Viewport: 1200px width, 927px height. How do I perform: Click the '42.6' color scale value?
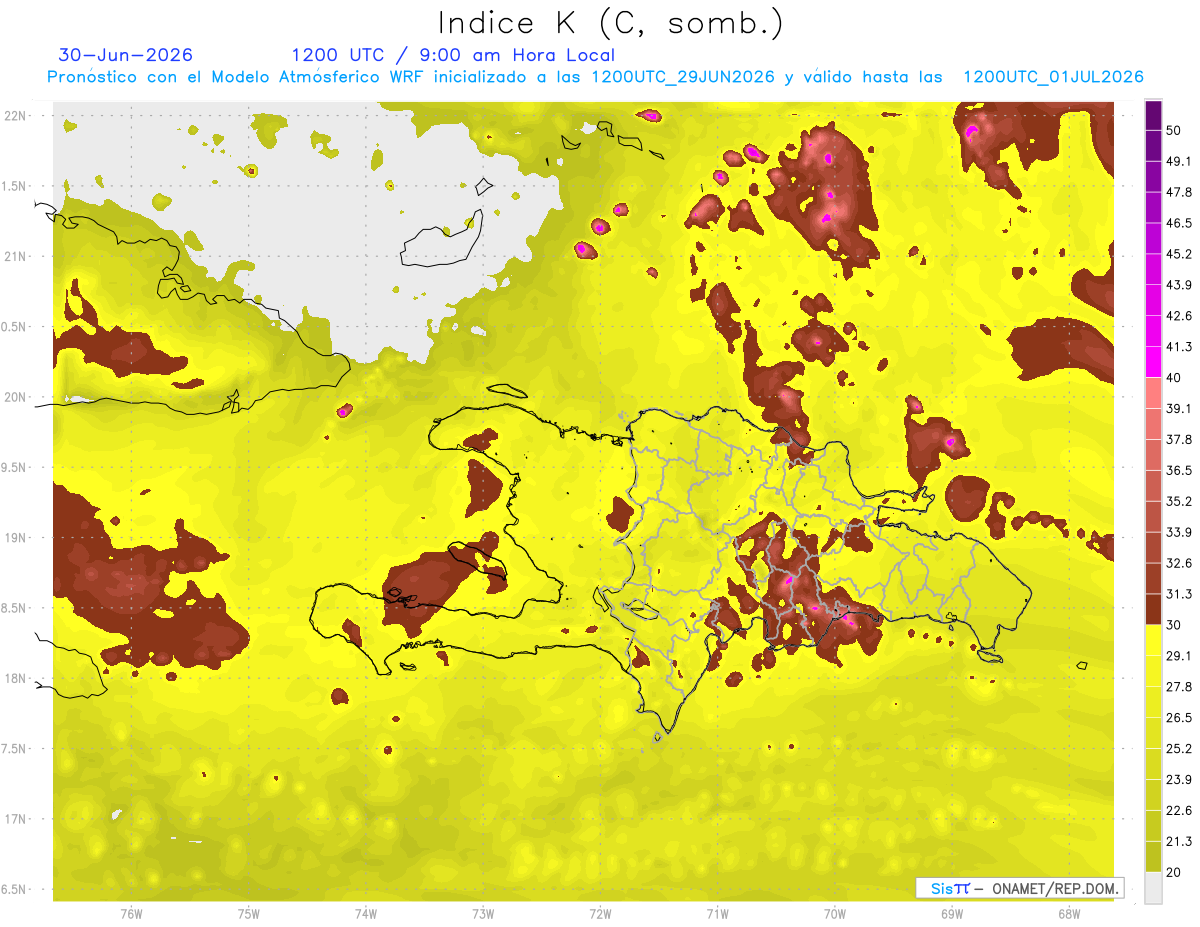click(1179, 316)
